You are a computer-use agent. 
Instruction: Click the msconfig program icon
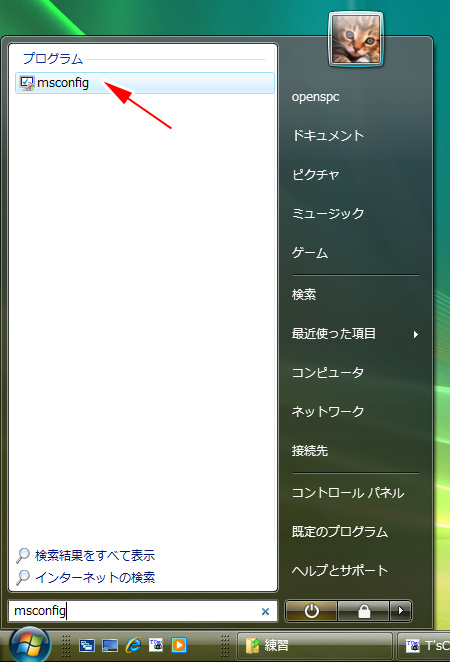[x=27, y=83]
